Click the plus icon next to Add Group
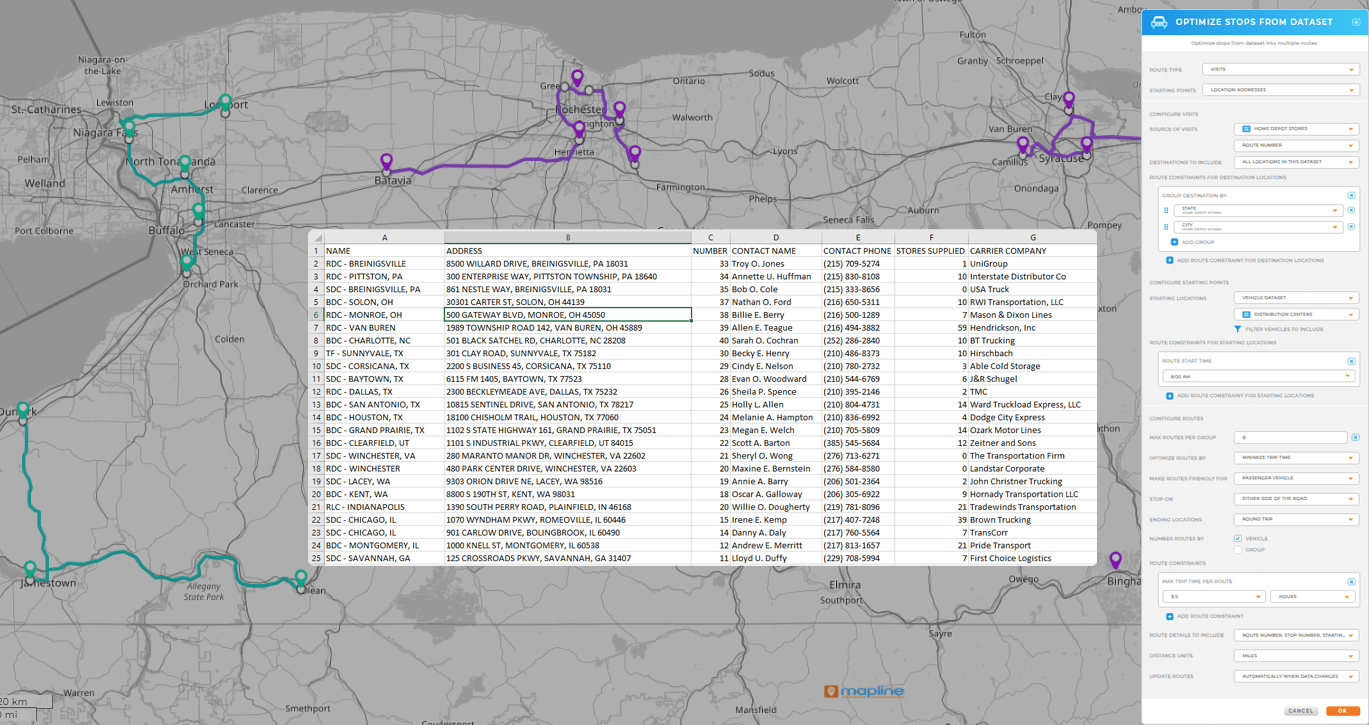Viewport: 1369px width, 725px height. [x=1174, y=242]
